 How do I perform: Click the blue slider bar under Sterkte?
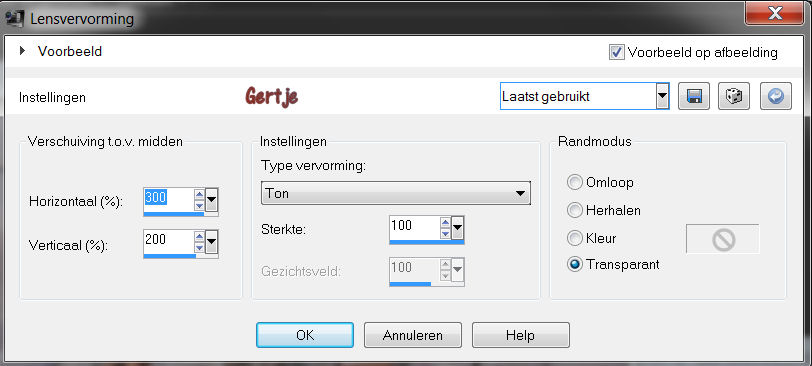(427, 242)
